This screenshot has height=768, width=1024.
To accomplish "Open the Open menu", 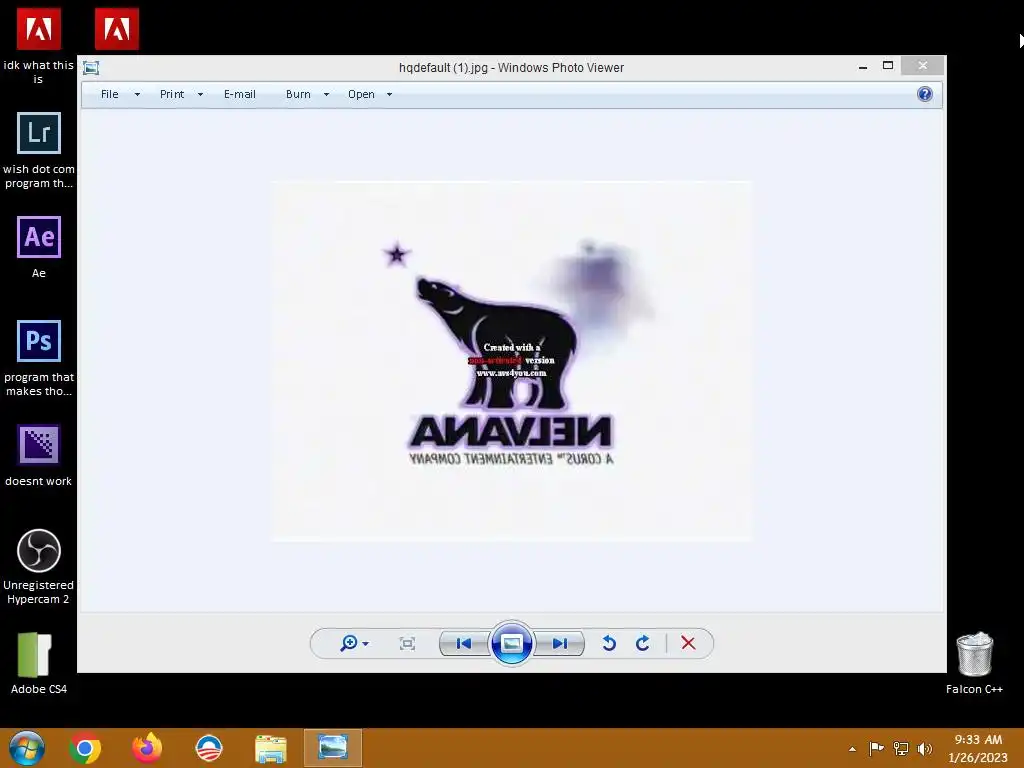I will pos(361,94).
